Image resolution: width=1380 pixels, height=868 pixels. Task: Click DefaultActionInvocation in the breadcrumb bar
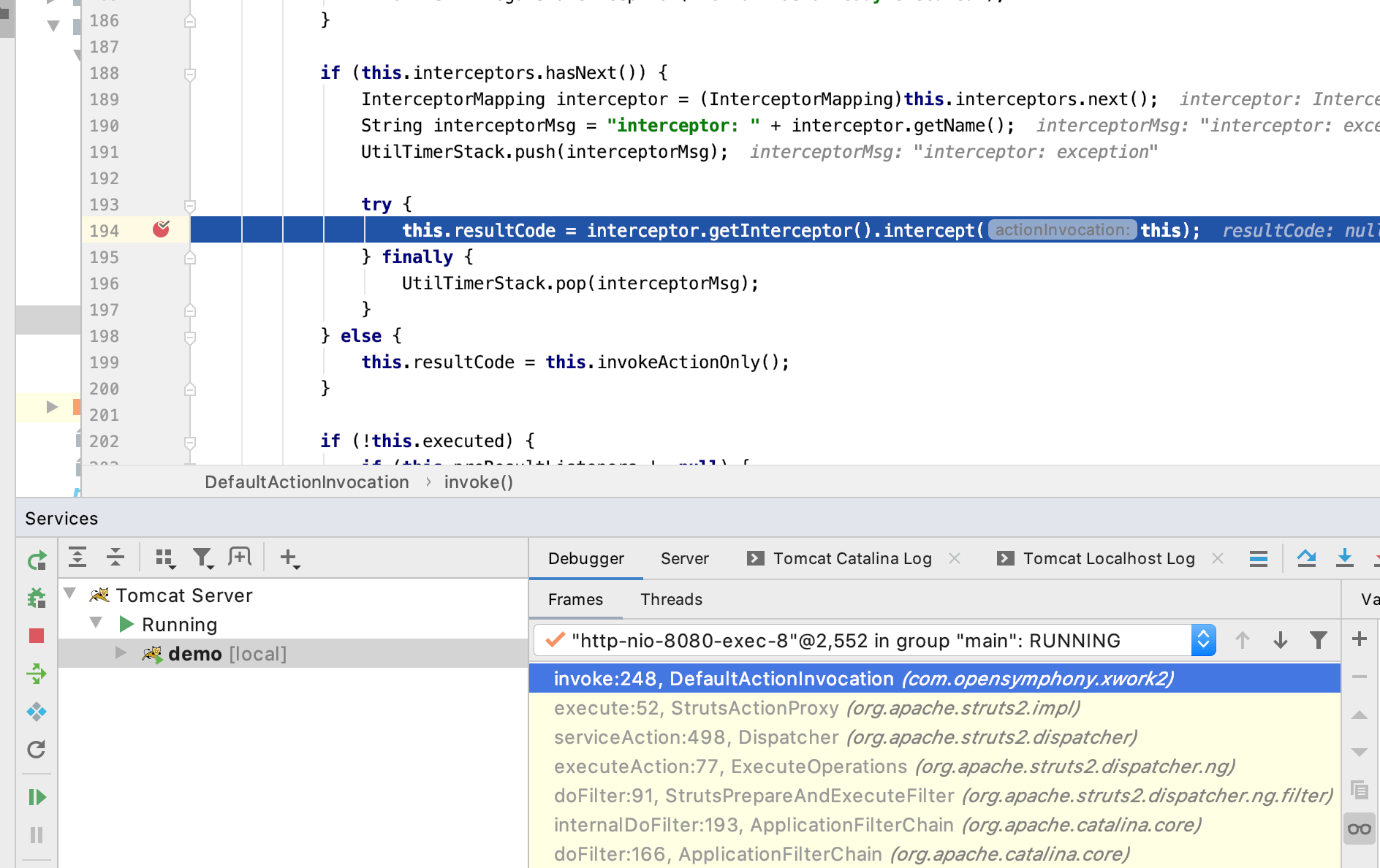tap(307, 482)
